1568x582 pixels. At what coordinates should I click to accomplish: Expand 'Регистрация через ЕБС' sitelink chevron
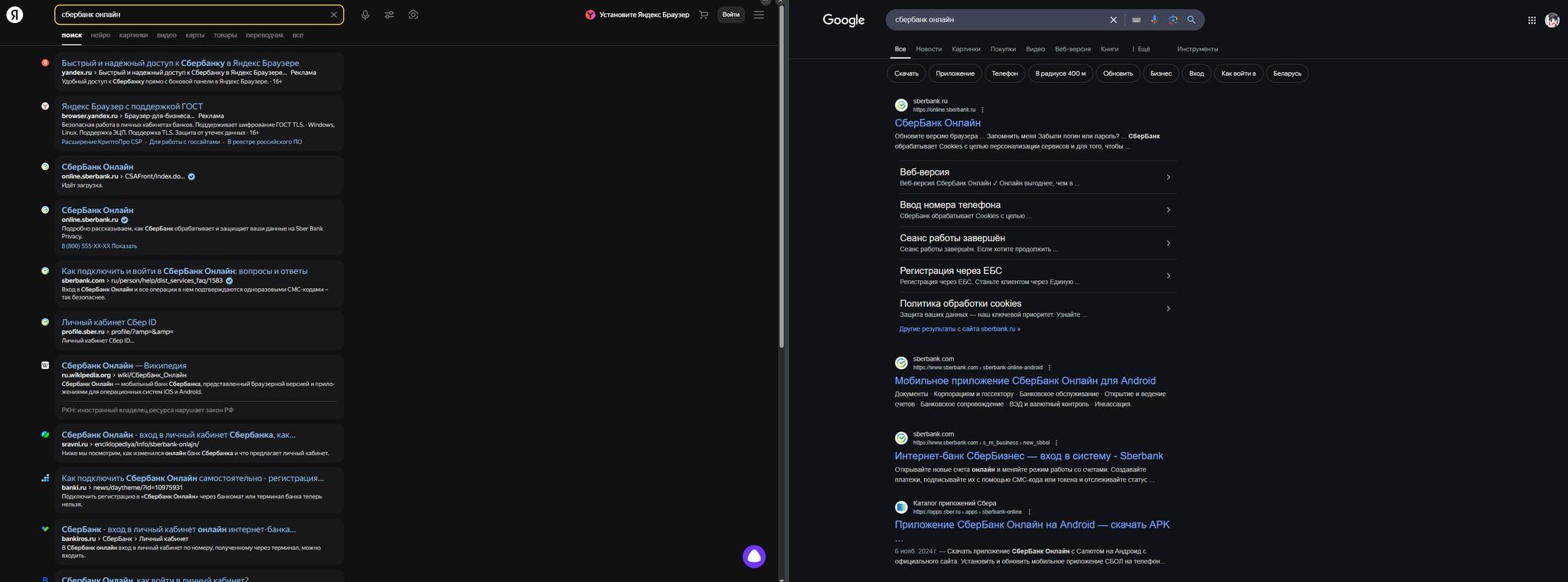[x=1168, y=276]
